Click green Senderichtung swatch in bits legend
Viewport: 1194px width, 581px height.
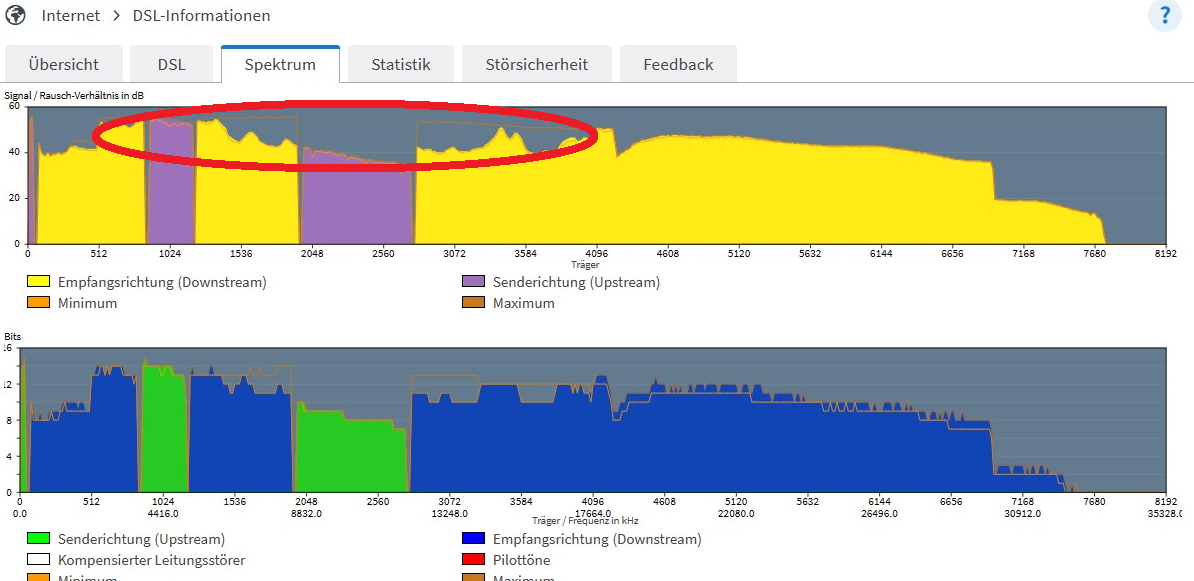click(38, 540)
